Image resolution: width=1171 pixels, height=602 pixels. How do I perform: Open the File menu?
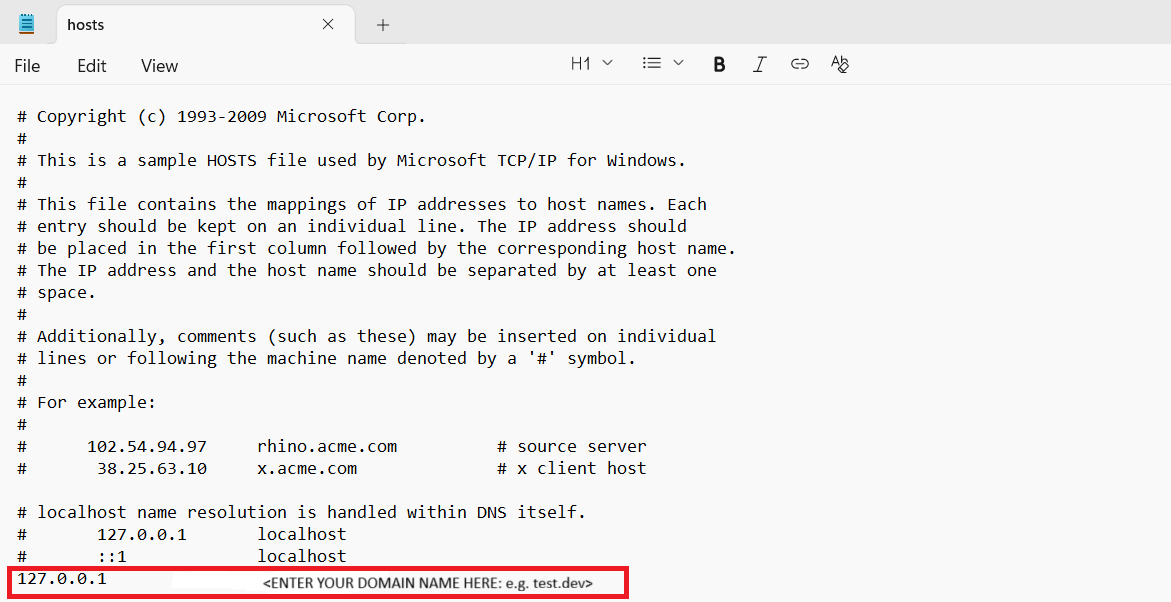pos(27,66)
